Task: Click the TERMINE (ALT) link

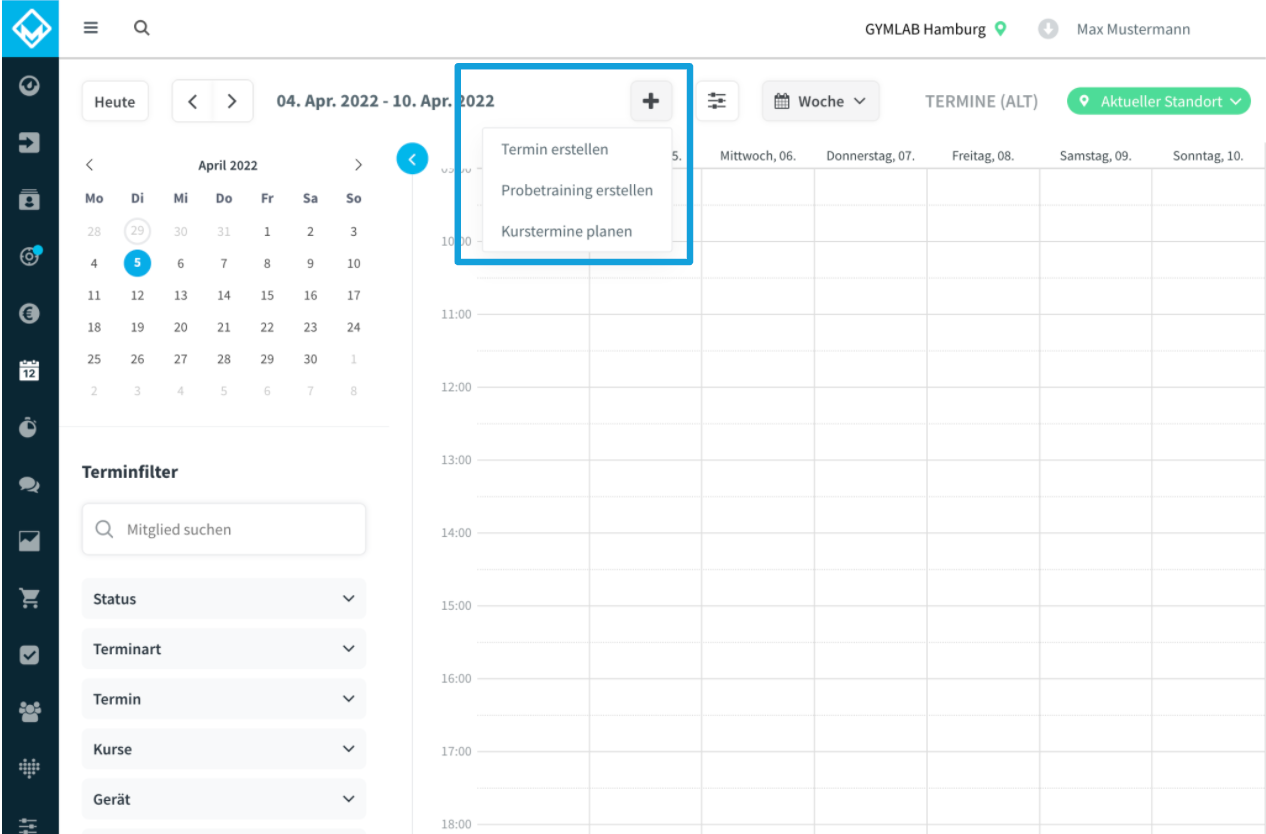Action: click(x=982, y=101)
